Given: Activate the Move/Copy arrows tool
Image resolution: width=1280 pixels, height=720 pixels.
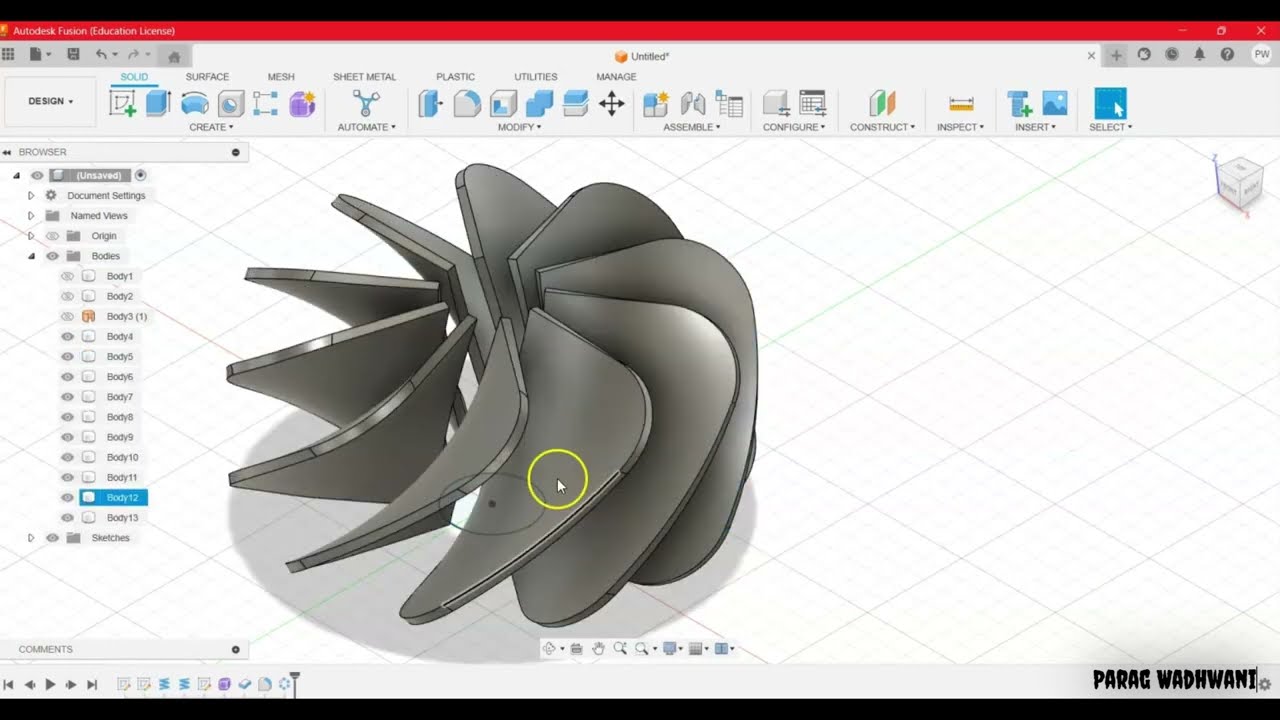Looking at the screenshot, I should coord(611,103).
